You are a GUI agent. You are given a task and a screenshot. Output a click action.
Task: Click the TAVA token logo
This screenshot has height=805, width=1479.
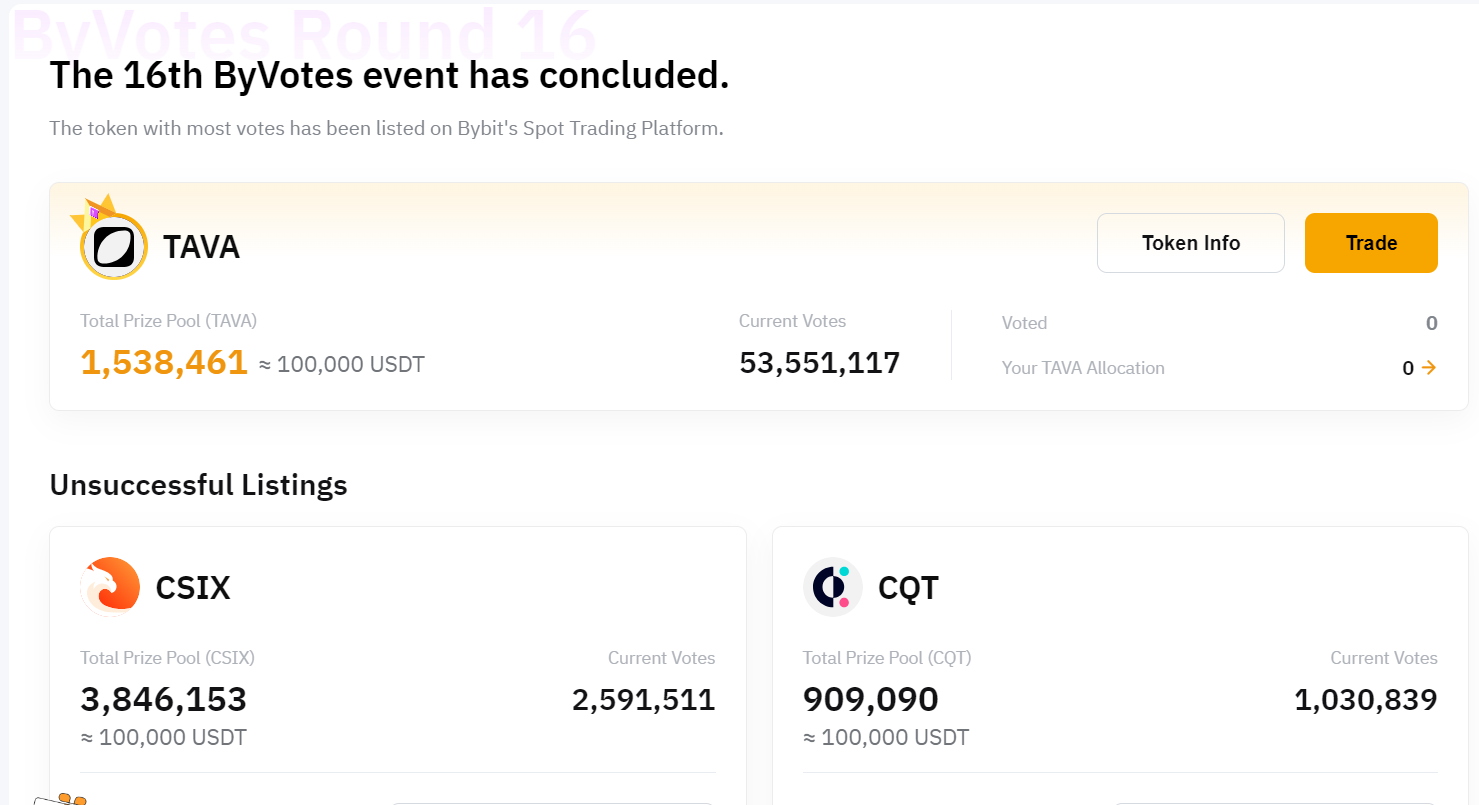pyautogui.click(x=114, y=246)
